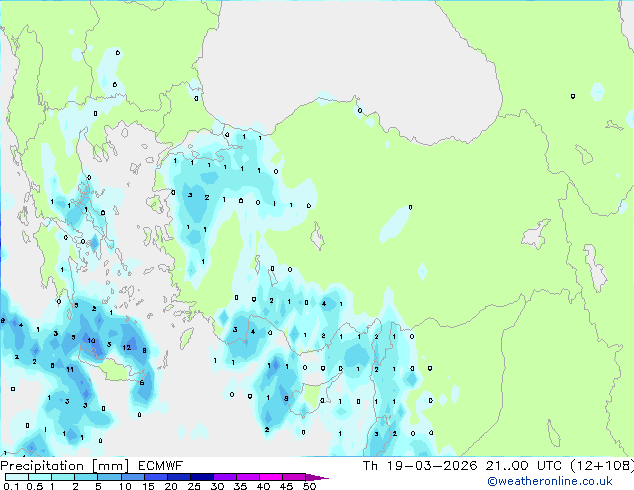This screenshot has width=634, height=490.
Task: Pick the 15–20 mm legend swatch
Action: click(156, 477)
